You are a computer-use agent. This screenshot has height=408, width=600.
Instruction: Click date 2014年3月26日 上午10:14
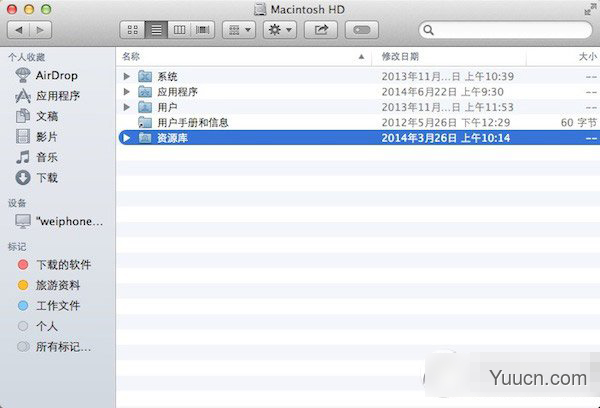[x=446, y=138]
